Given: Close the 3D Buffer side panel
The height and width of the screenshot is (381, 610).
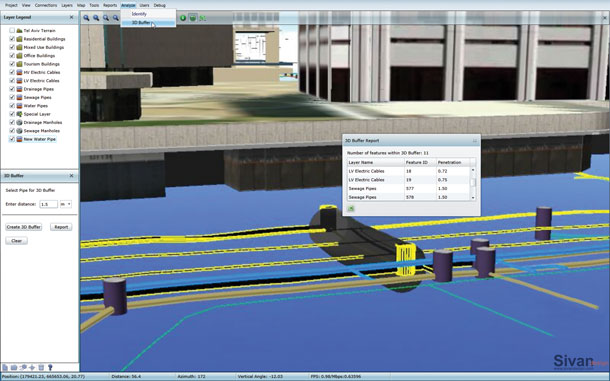Looking at the screenshot, I should tap(71, 176).
